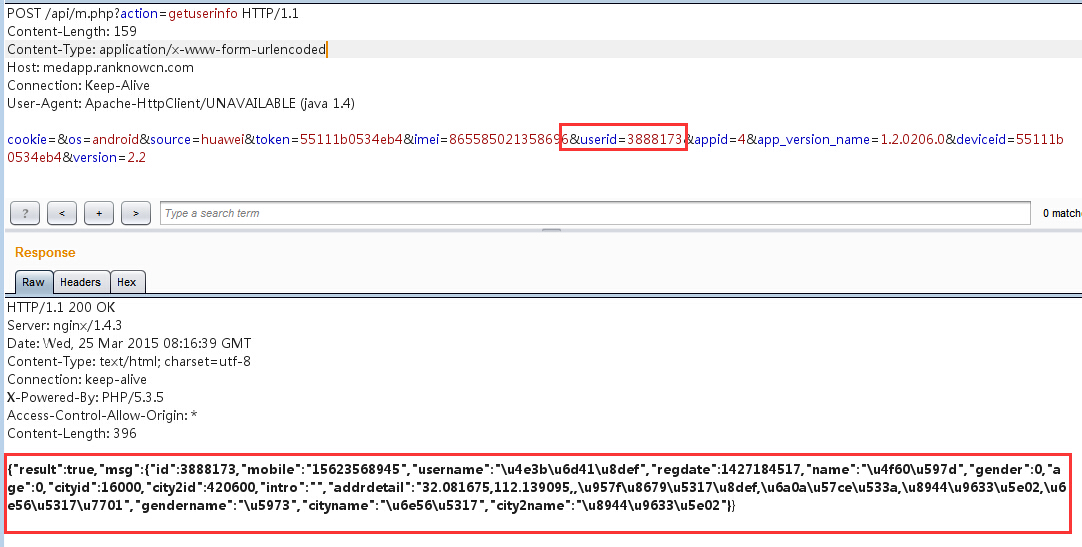Viewport: 1082px width, 547px height.
Task: Click the plus search options button
Action: [99, 213]
